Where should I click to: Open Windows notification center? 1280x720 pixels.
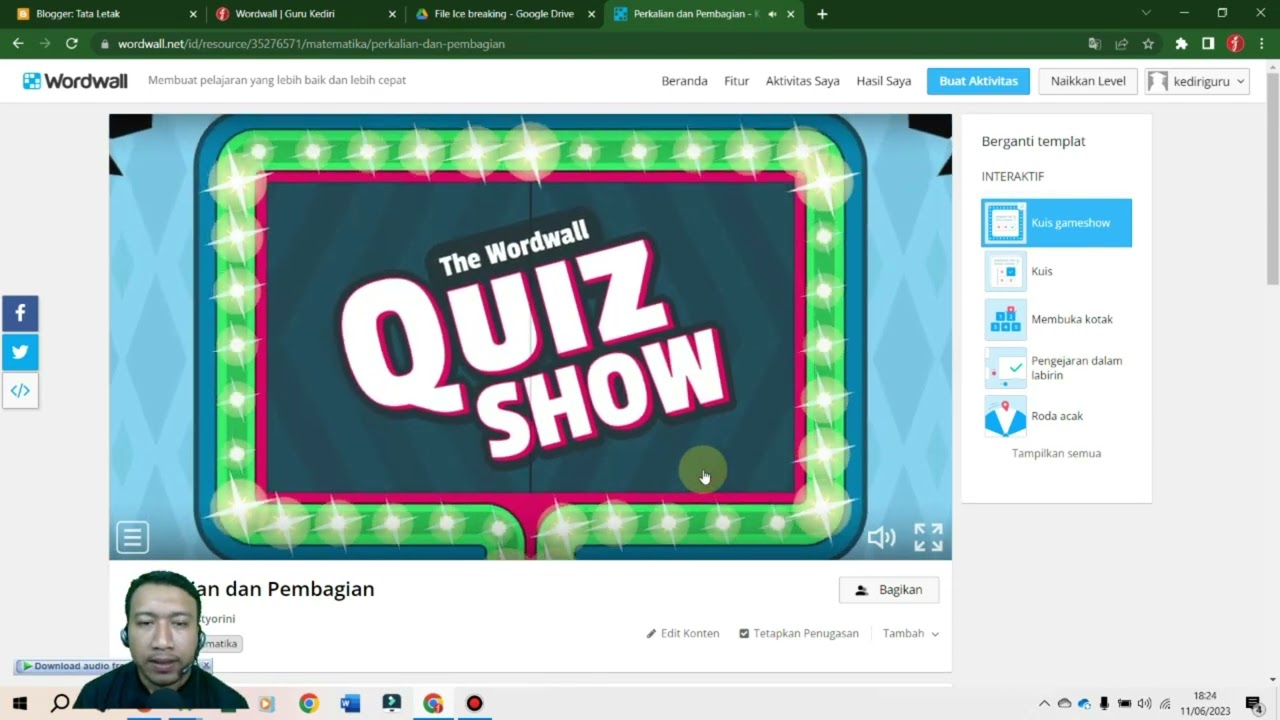point(1254,703)
